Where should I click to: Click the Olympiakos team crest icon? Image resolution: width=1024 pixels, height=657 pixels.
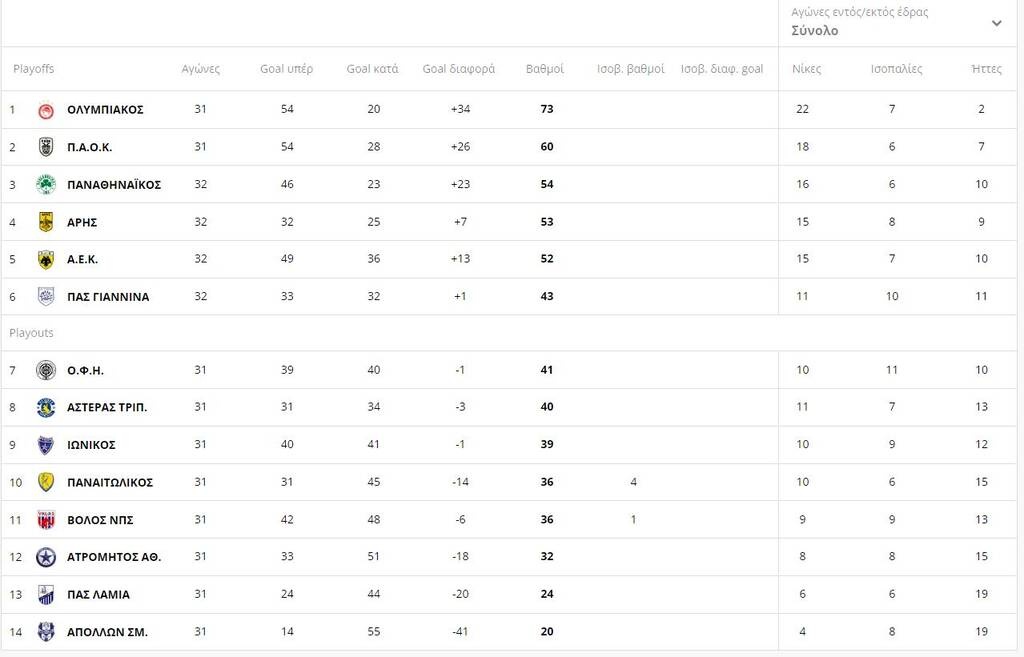[46, 110]
